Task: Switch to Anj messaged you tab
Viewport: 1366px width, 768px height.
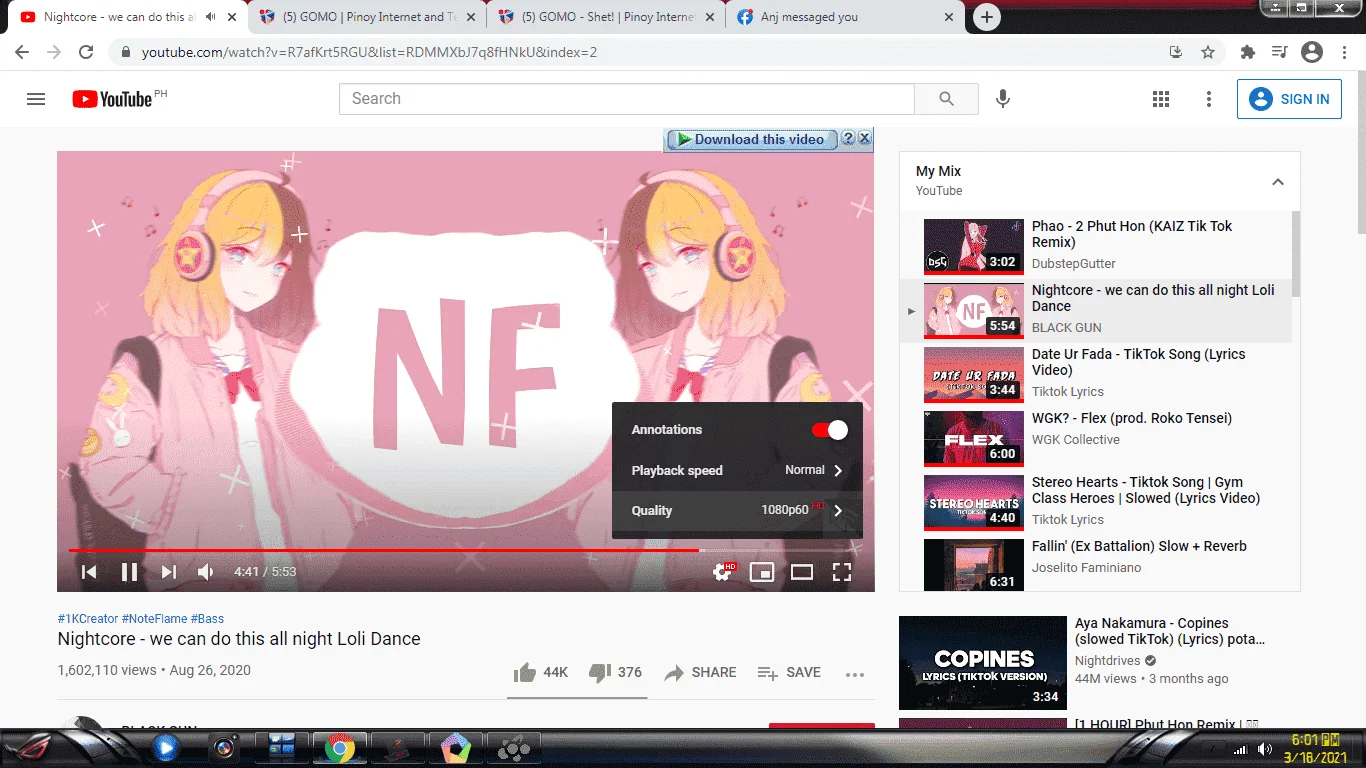Action: [x=846, y=17]
